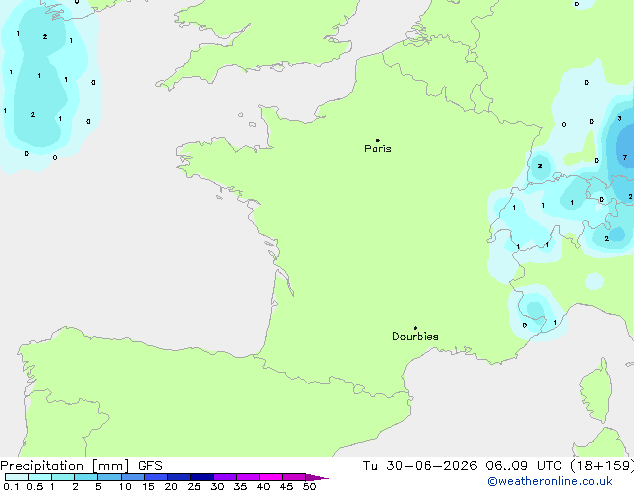Screen dimensions: 634x490
Task: Pick the lightest cyan swatch starting the legend
Action: pyautogui.click(x=17, y=477)
